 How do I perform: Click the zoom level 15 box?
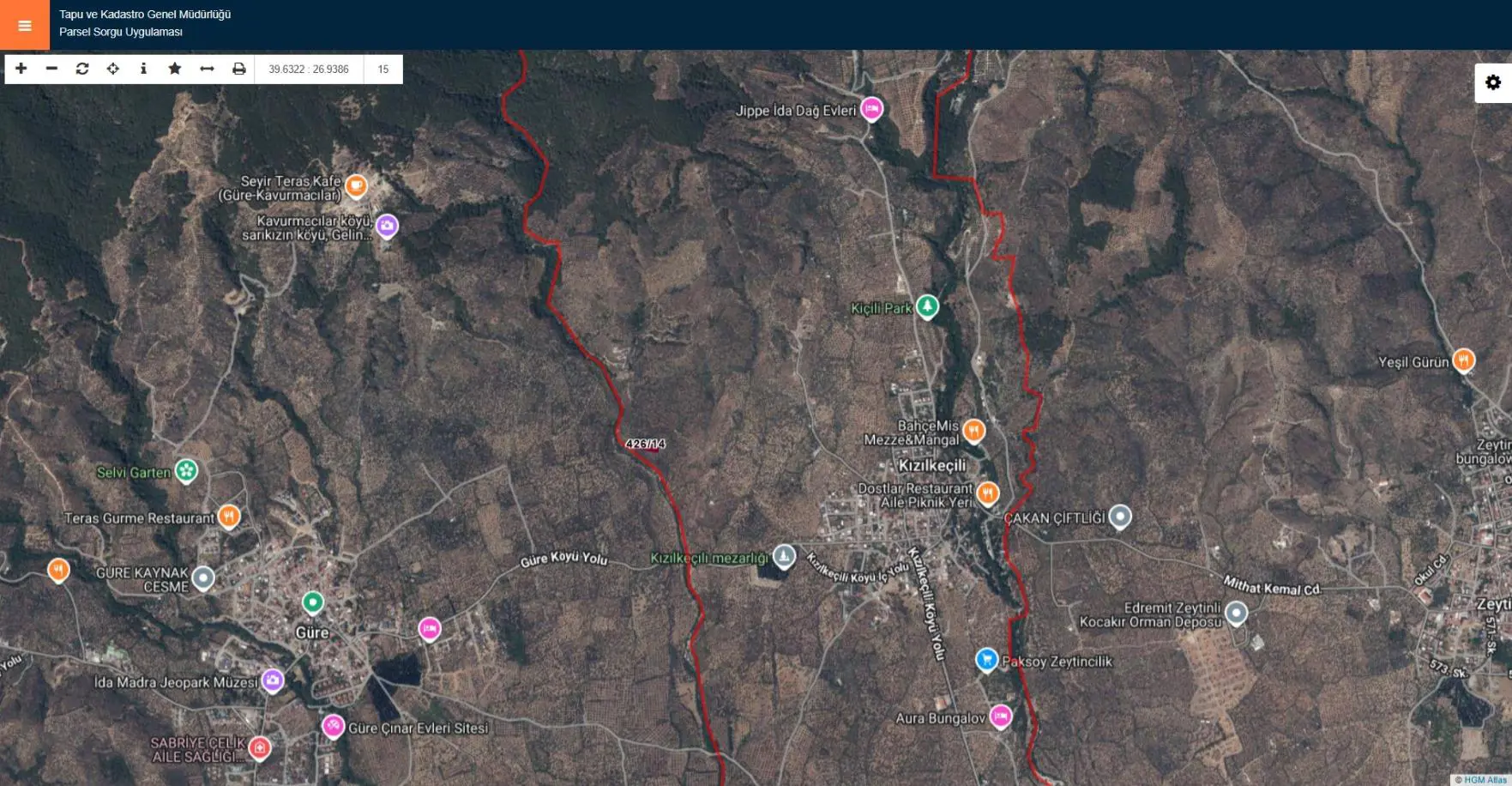pyautogui.click(x=383, y=70)
